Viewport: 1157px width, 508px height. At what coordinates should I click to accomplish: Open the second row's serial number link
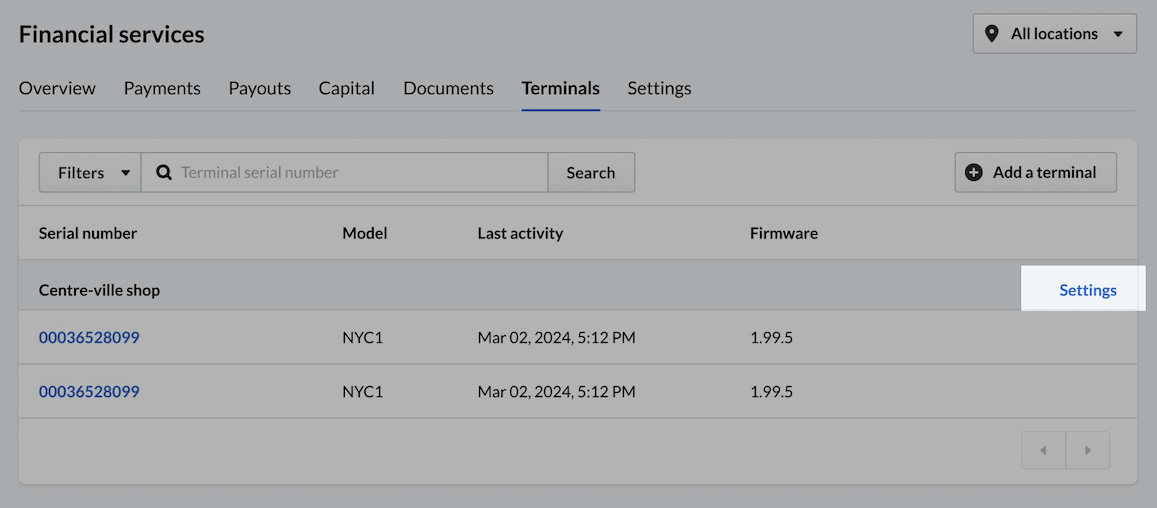[89, 392]
